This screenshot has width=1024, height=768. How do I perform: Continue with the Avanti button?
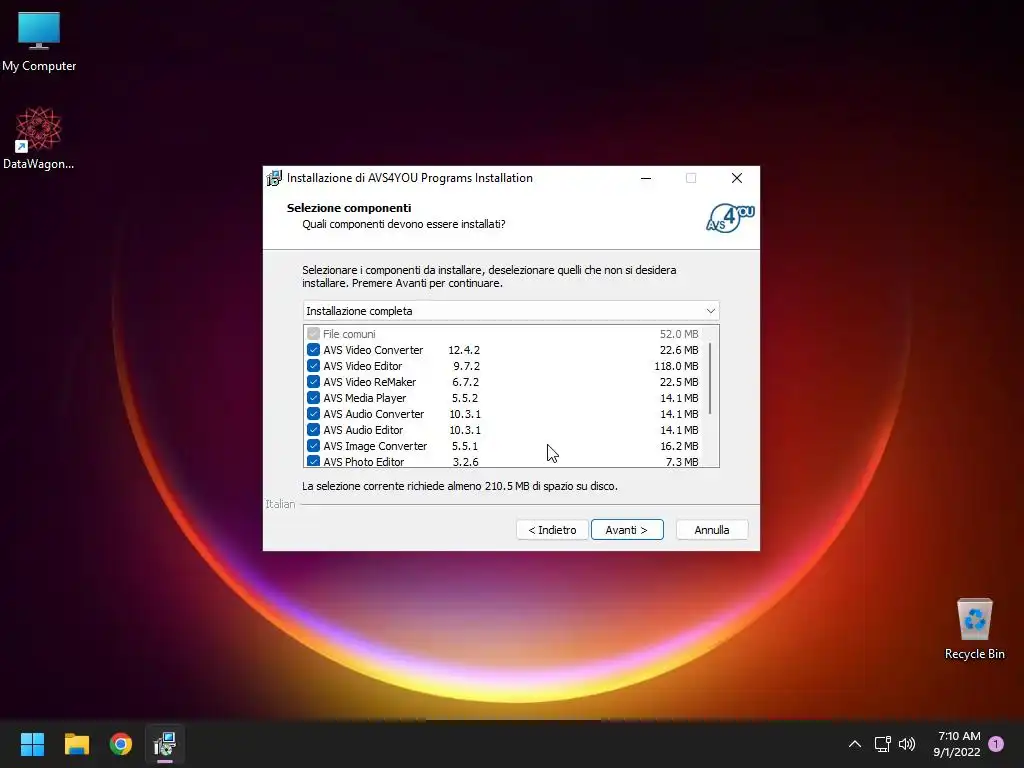[x=627, y=530]
